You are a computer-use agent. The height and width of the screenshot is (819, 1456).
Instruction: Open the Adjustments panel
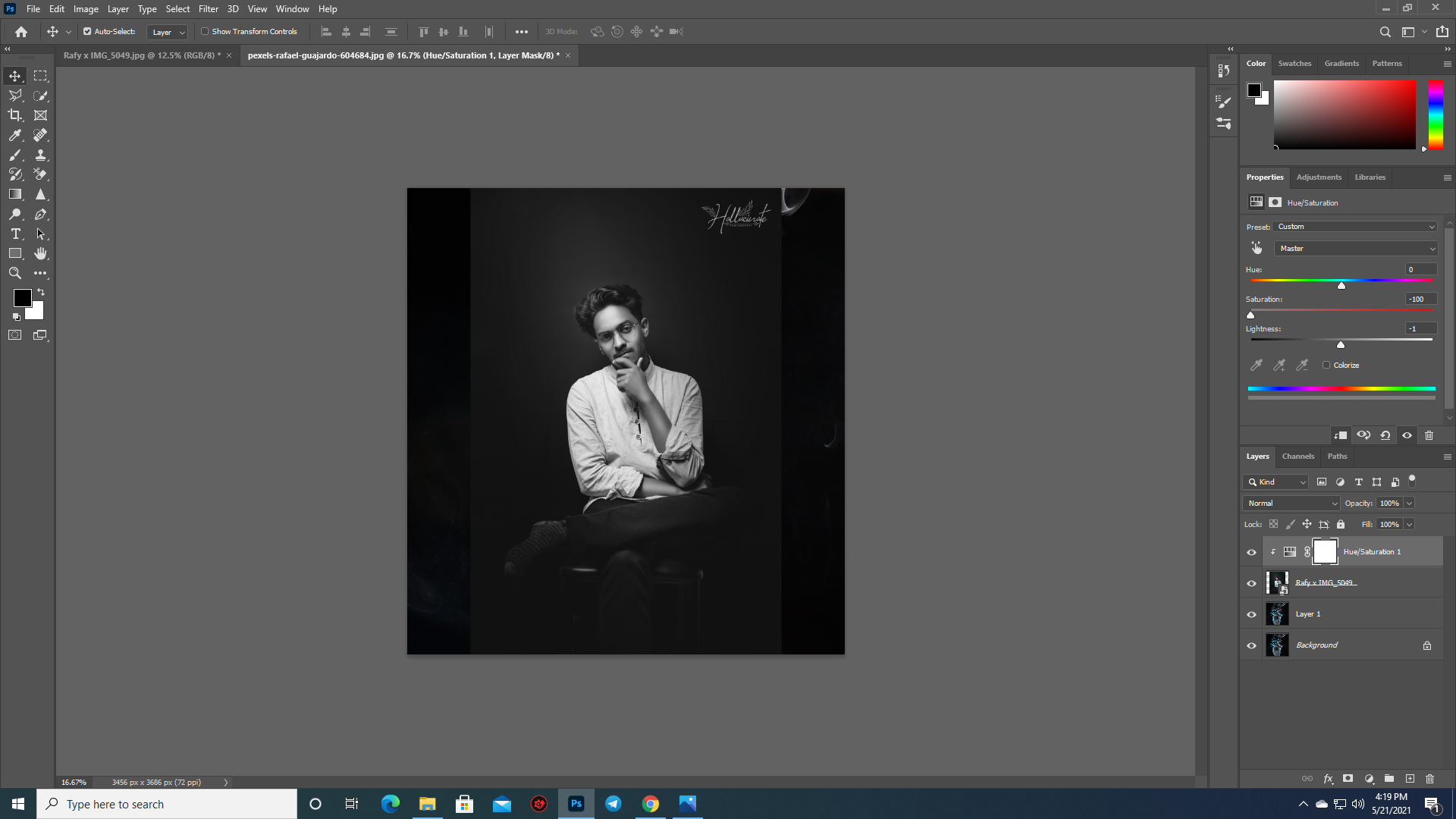pyautogui.click(x=1318, y=177)
